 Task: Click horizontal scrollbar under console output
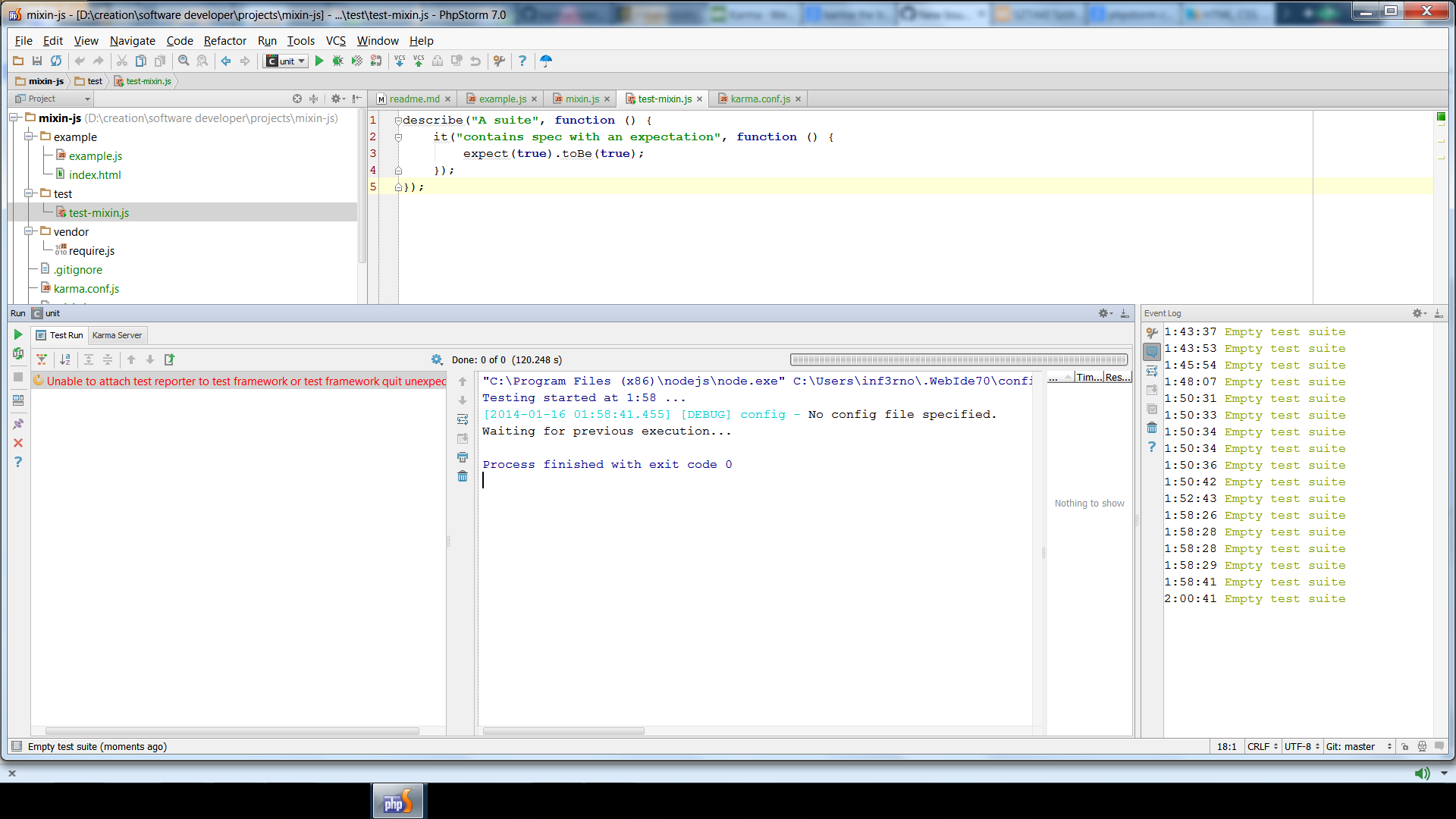(x=563, y=731)
